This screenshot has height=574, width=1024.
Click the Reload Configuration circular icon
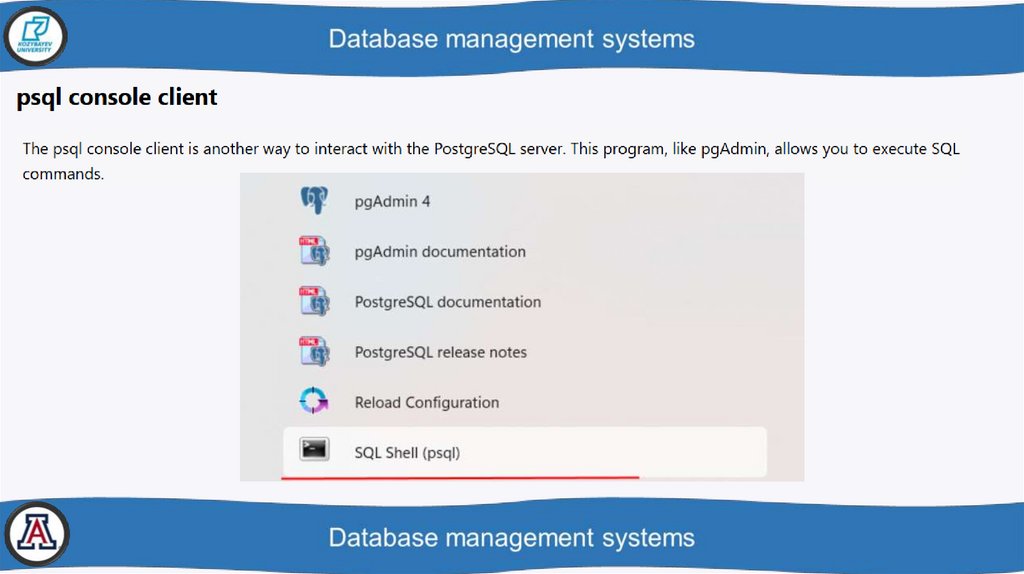click(314, 402)
